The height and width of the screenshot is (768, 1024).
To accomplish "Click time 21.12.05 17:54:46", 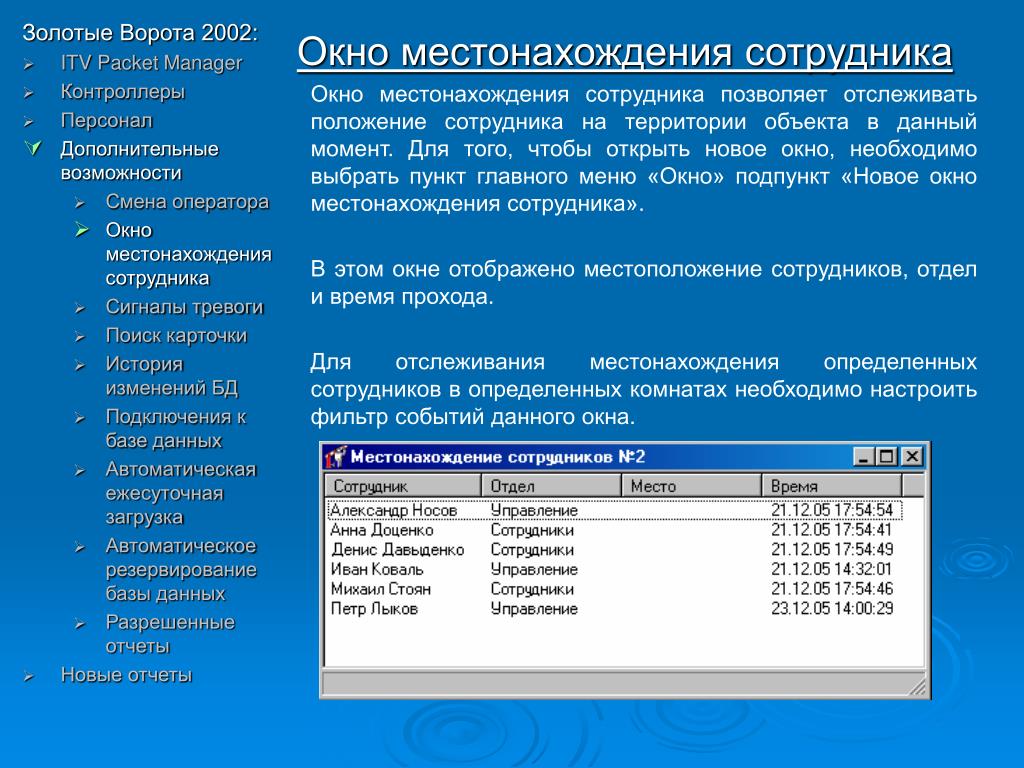I will (832, 589).
